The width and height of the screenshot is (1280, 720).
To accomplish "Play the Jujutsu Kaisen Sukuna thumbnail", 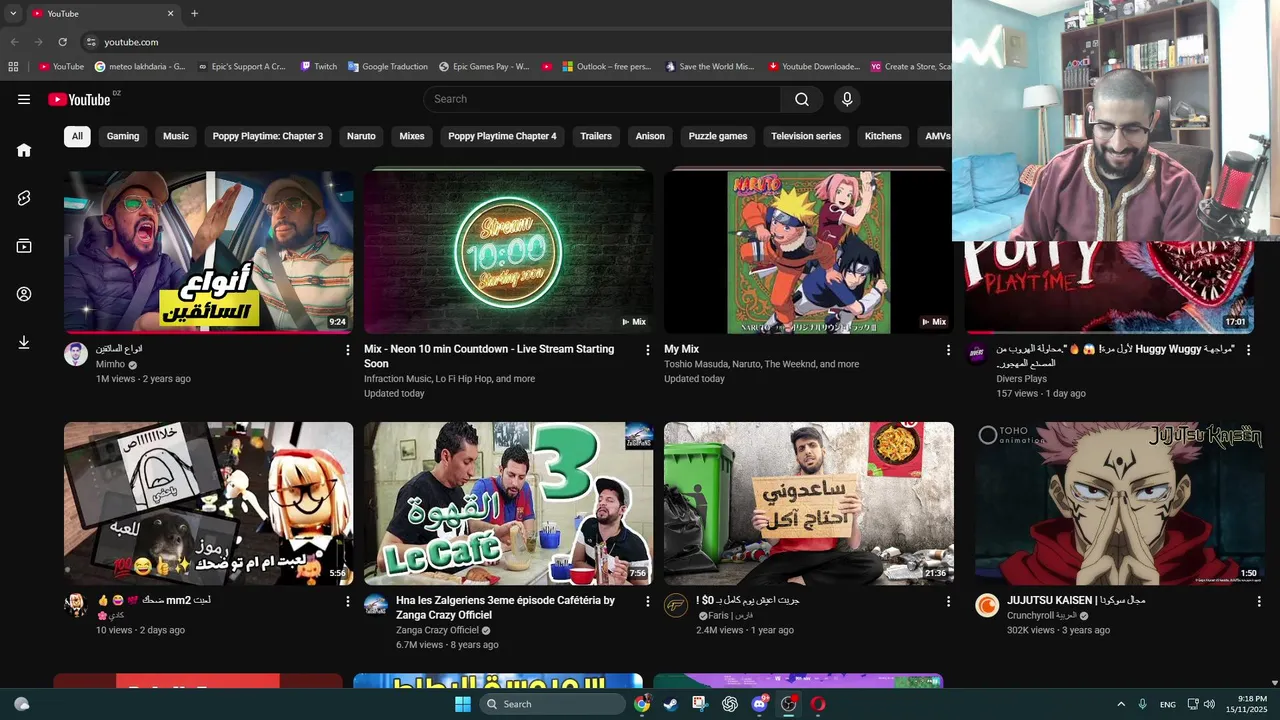I will (1119, 503).
